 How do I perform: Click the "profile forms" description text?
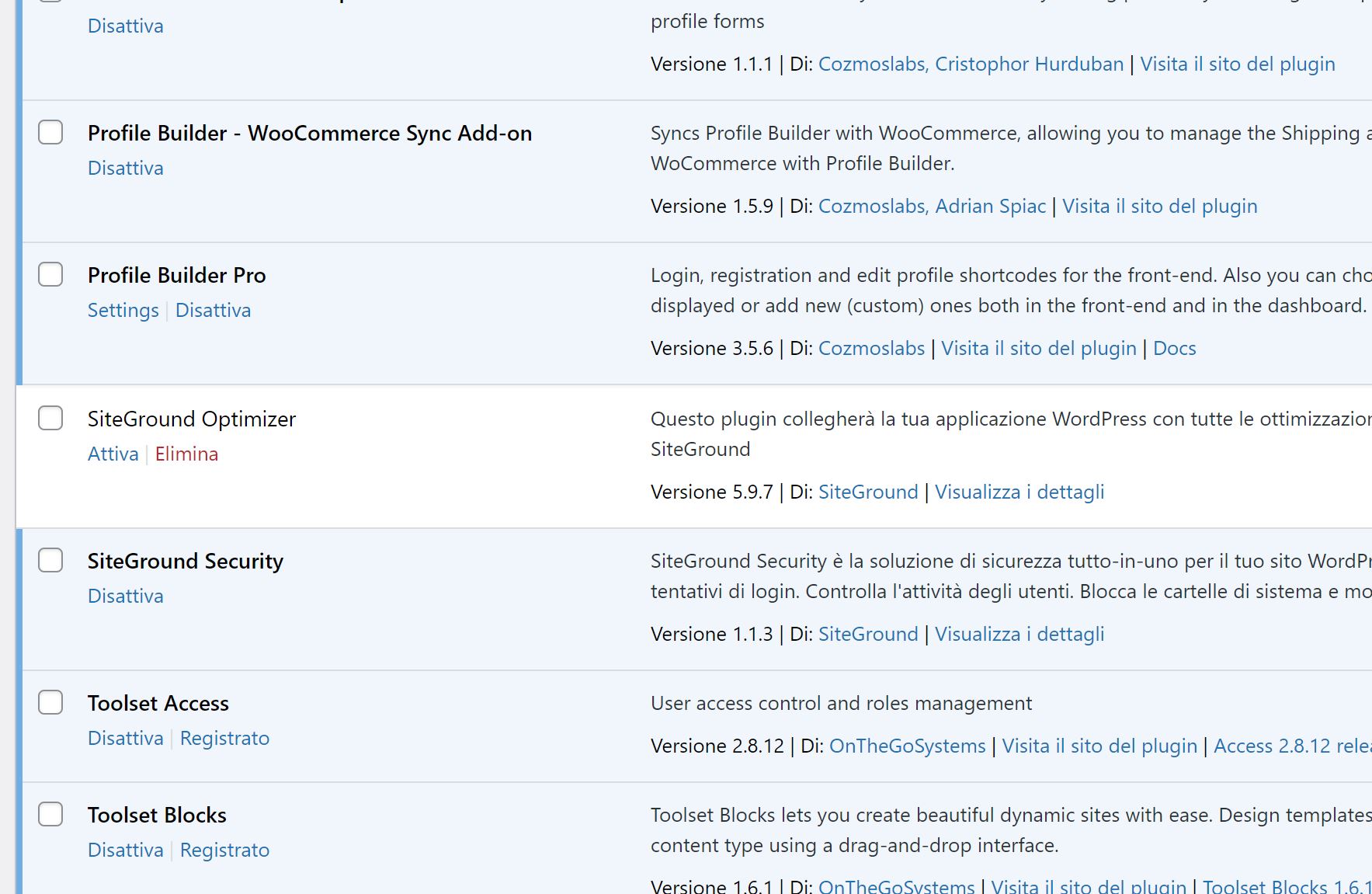[x=707, y=22]
